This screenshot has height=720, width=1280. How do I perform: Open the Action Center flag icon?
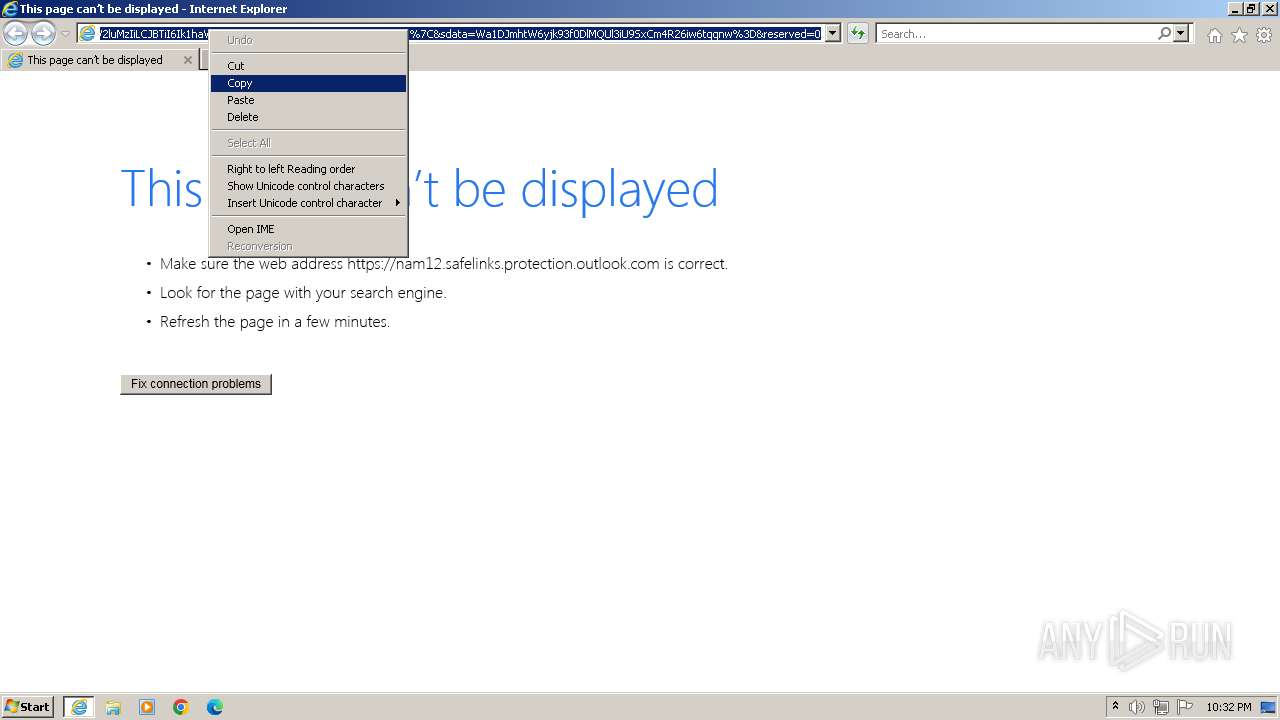pos(1185,707)
